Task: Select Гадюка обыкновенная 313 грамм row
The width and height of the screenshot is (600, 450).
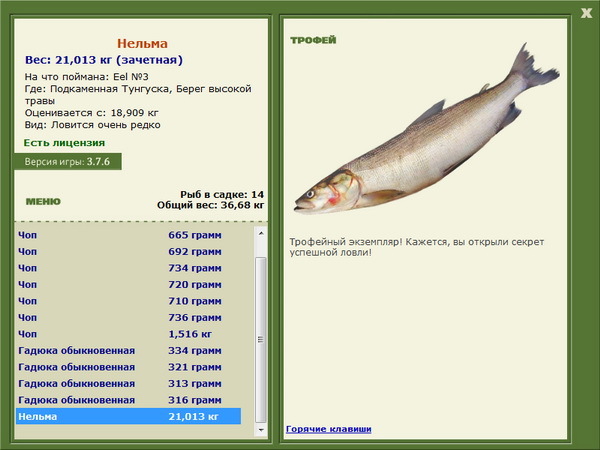Action: tap(128, 383)
